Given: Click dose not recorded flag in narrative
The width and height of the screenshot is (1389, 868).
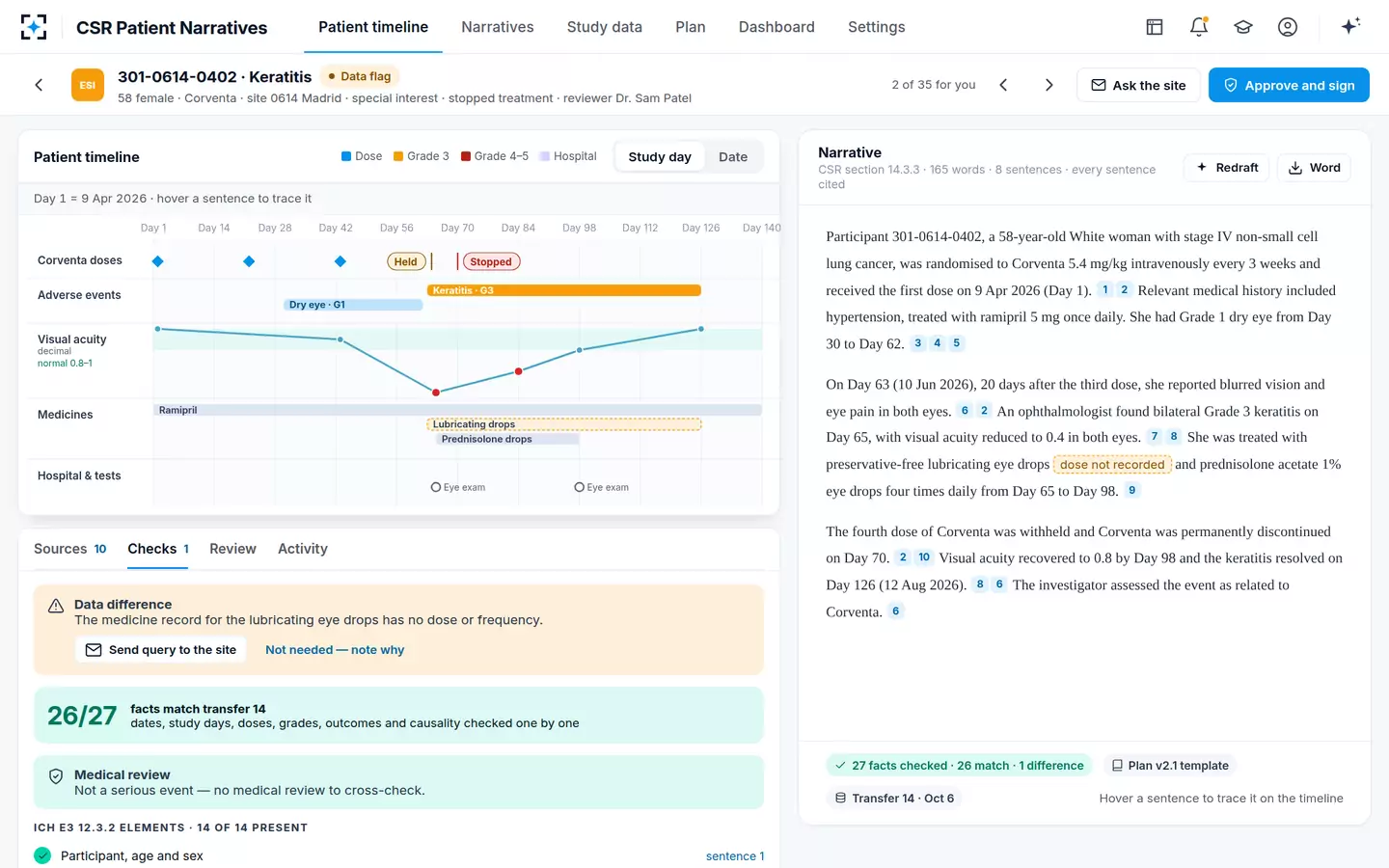Looking at the screenshot, I should tap(1112, 464).
